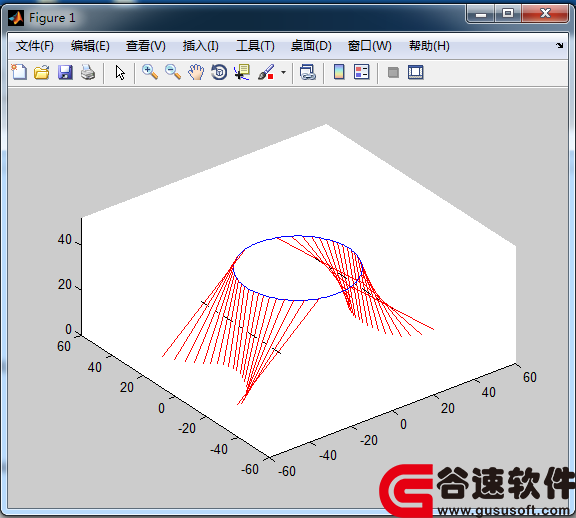Viewport: 576px width, 518px height.
Task: Open the 文件(F) menu
Action: click(x=35, y=46)
